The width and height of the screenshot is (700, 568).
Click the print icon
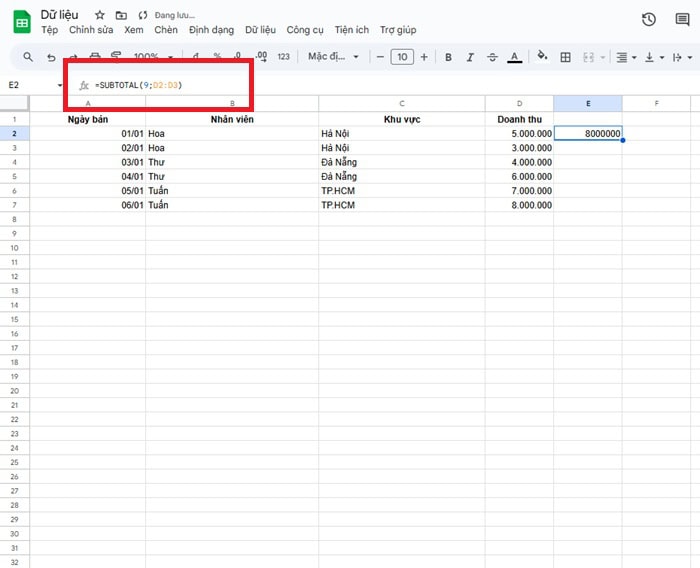pos(95,57)
